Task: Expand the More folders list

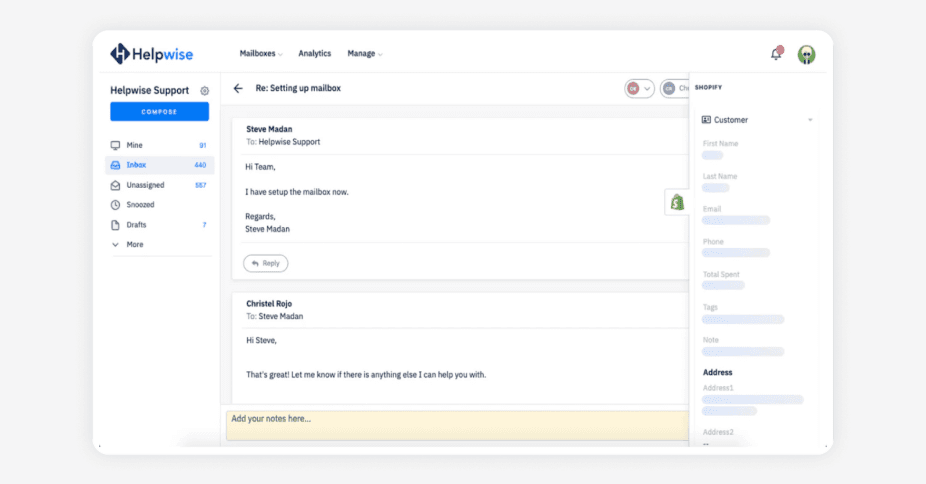Action: [x=128, y=244]
